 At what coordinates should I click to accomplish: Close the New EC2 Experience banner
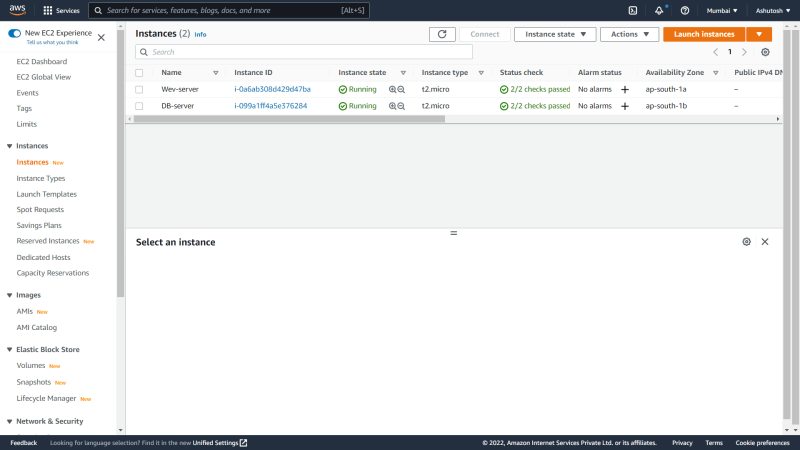[101, 37]
